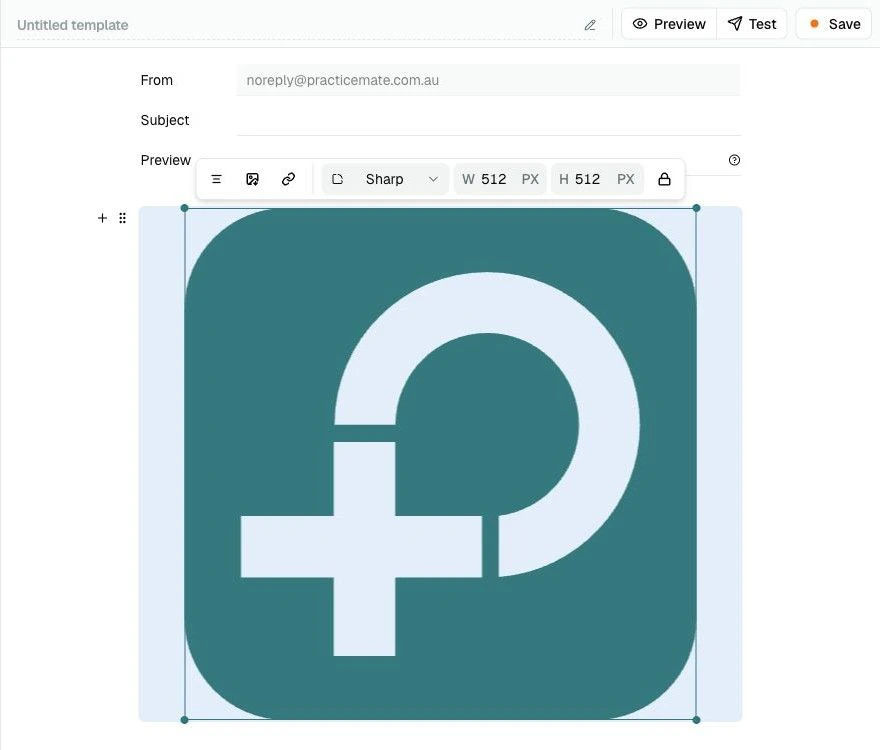Toggle the aspect ratio lock
Image resolution: width=880 pixels, height=750 pixels.
[664, 179]
